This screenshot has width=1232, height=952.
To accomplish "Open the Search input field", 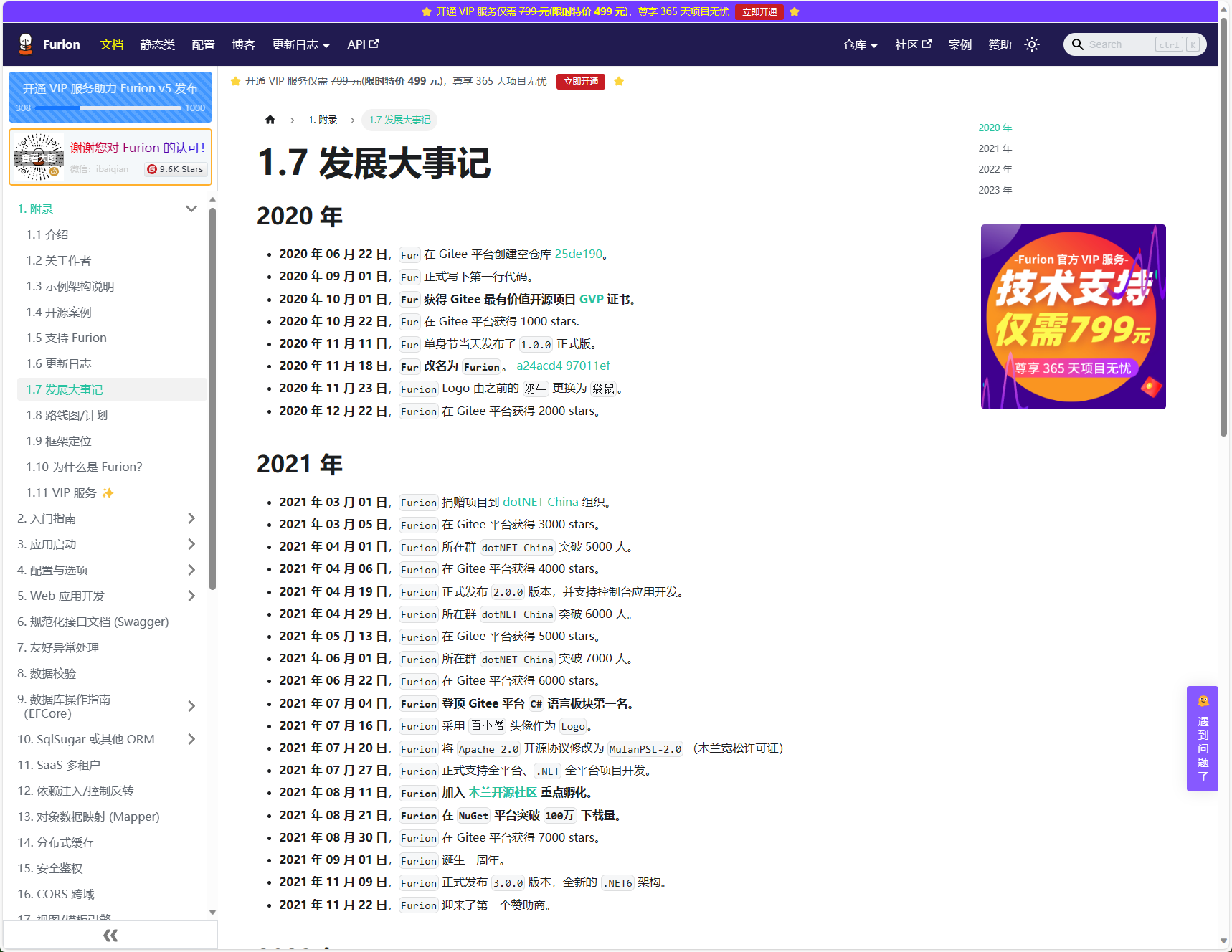I will pos(1134,44).
